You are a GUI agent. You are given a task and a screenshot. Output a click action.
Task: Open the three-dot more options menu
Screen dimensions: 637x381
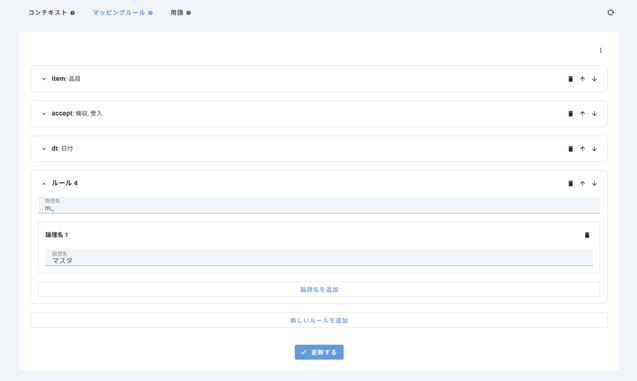click(600, 50)
